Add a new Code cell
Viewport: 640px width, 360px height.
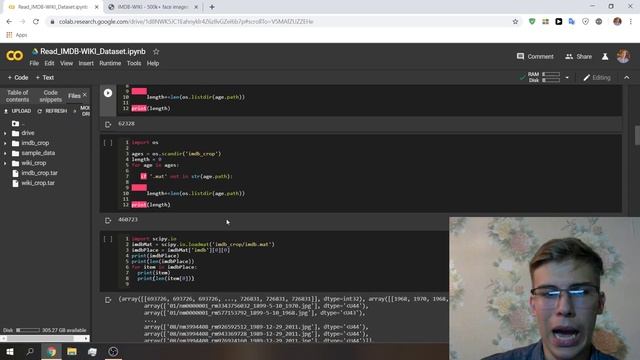(18, 78)
